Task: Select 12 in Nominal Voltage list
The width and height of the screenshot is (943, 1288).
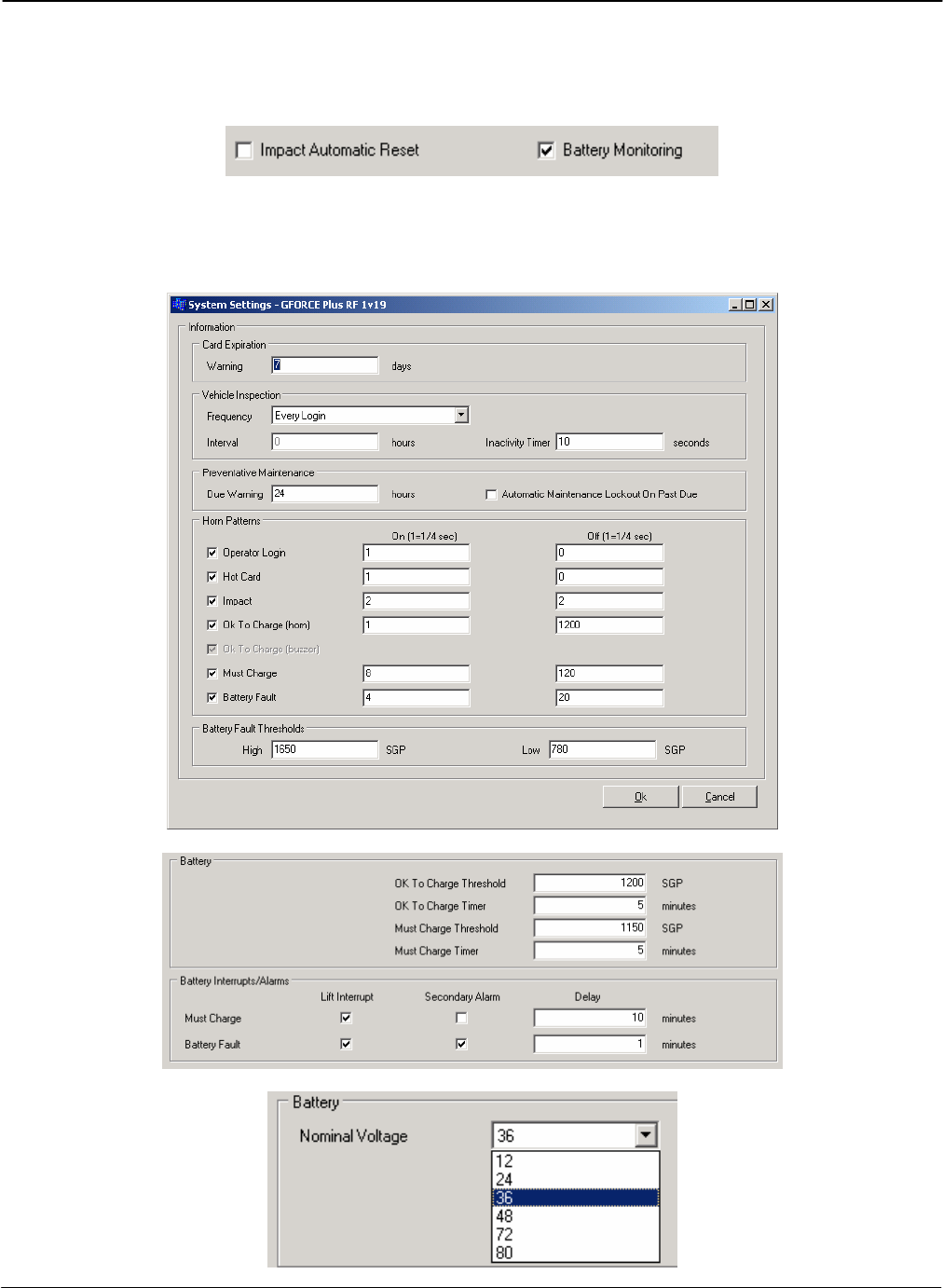Action: (575, 1161)
